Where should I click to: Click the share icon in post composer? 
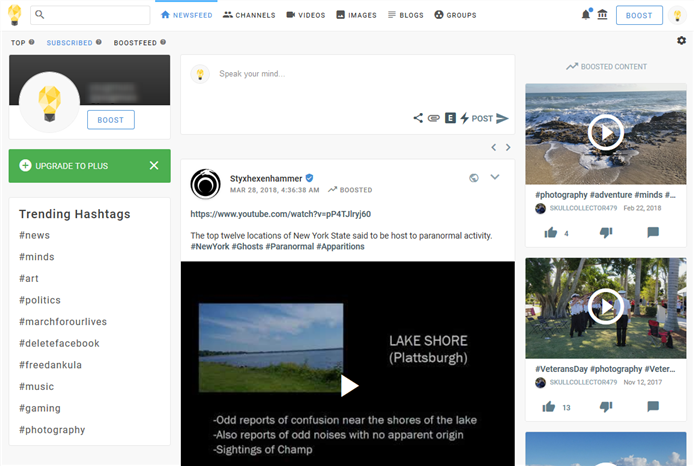click(x=418, y=118)
